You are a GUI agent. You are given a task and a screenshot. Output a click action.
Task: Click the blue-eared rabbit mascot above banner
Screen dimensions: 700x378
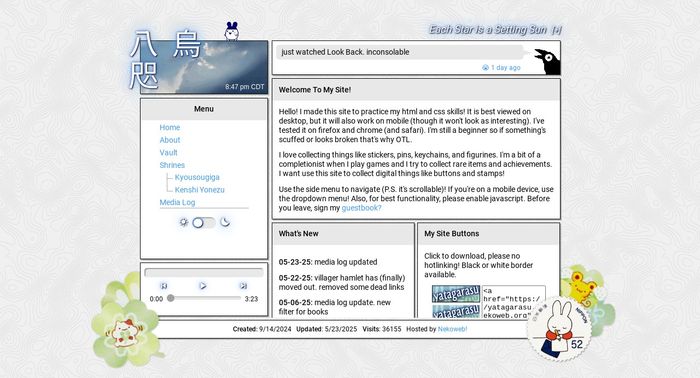(x=231, y=31)
